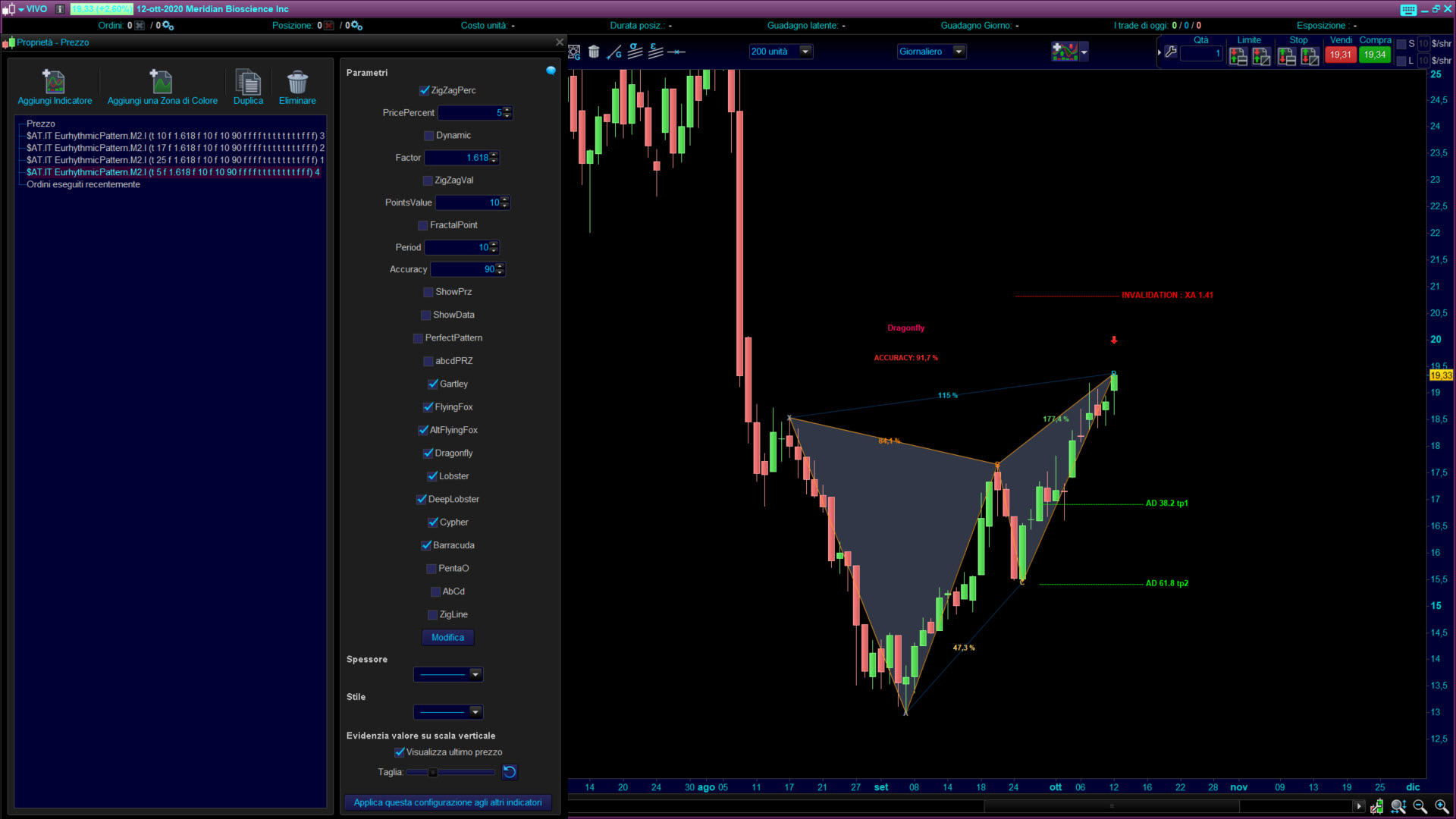Select Ordini eseguiti recentemente item

click(83, 184)
